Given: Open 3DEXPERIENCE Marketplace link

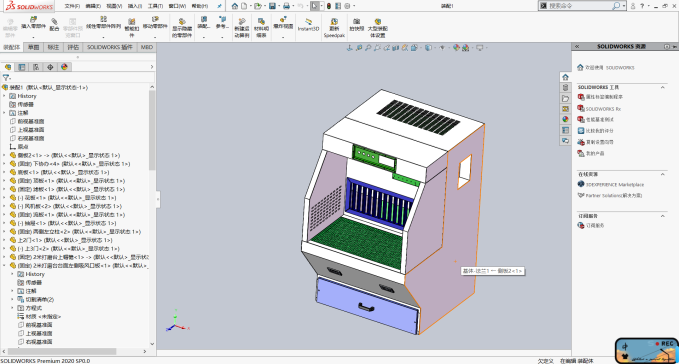Looking at the screenshot, I should [x=615, y=184].
